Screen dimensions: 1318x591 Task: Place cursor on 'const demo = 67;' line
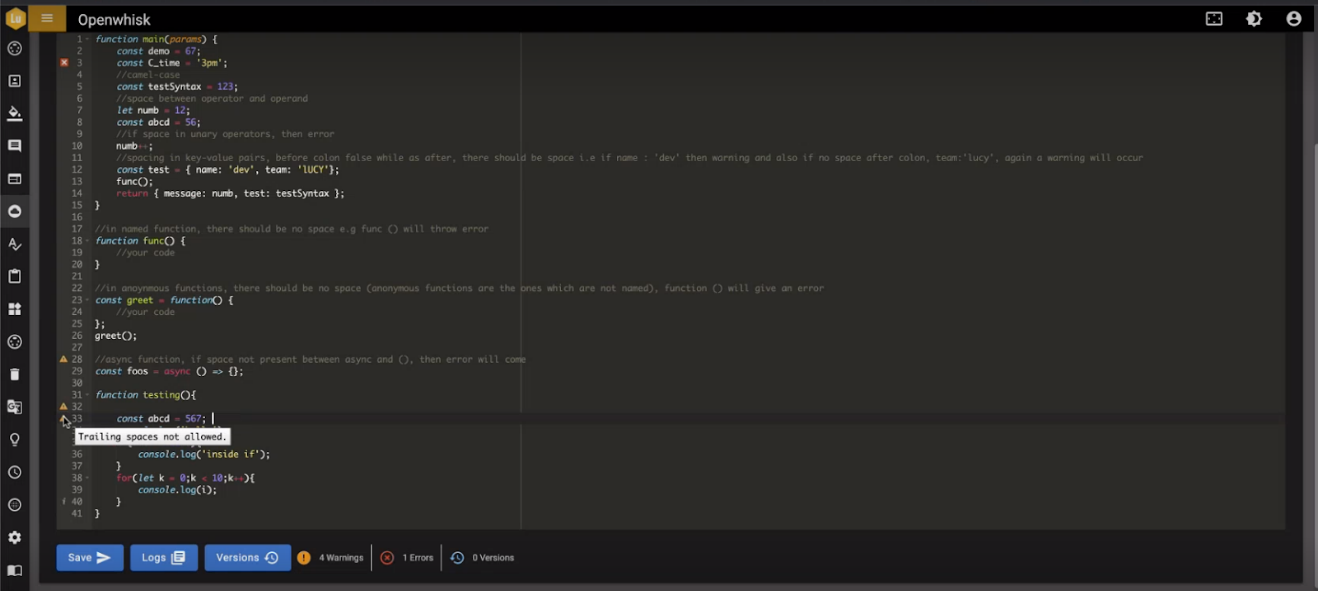158,51
